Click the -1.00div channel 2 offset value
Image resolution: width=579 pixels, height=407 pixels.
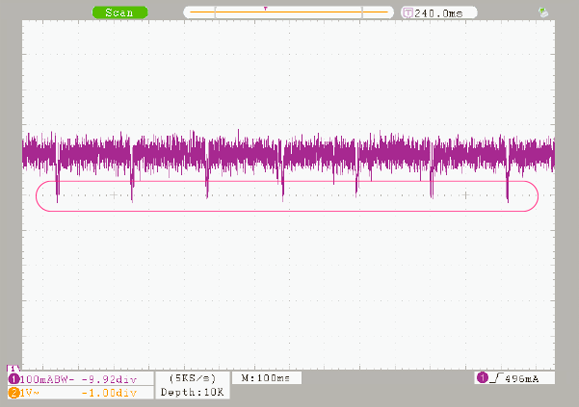click(109, 393)
